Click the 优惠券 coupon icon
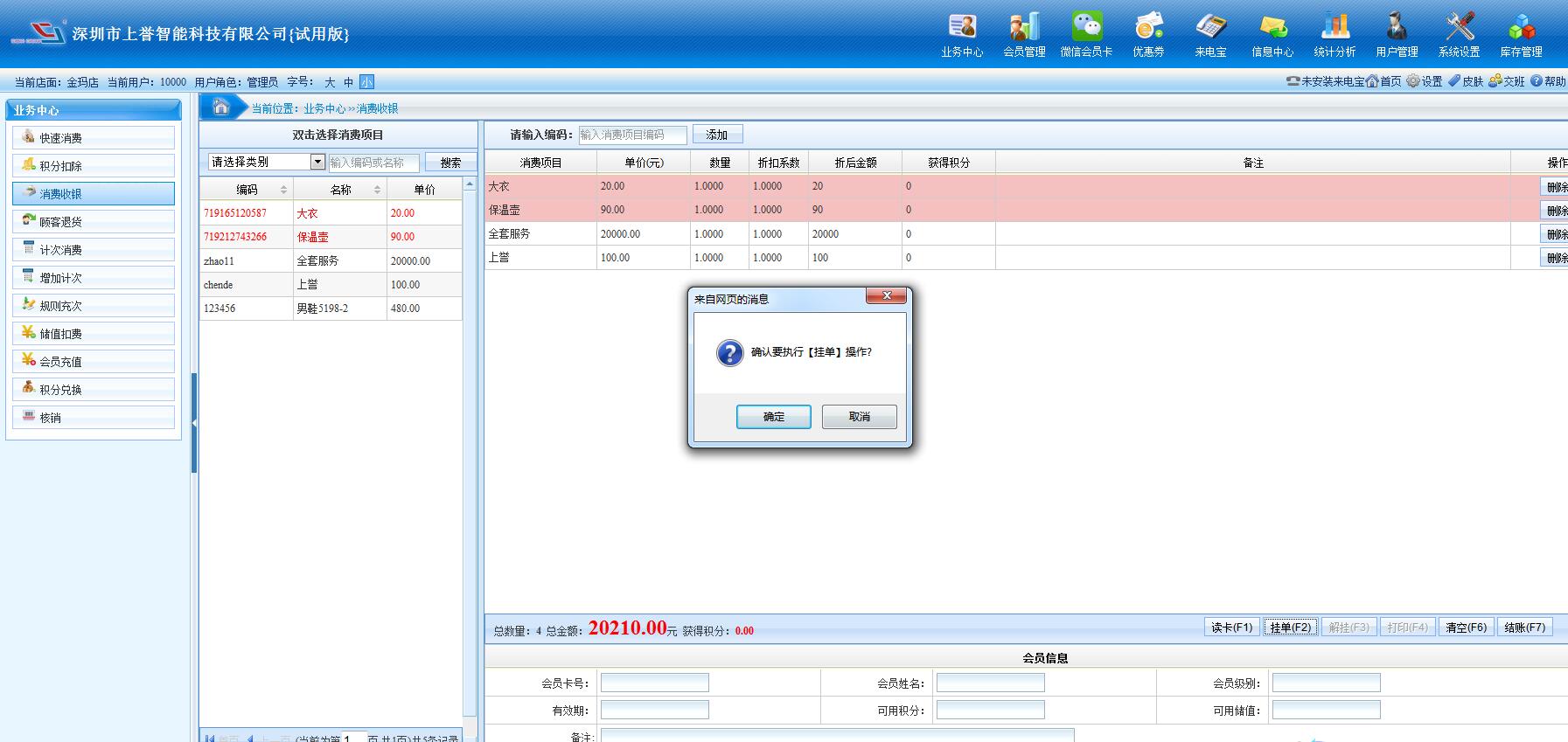 (x=1148, y=28)
